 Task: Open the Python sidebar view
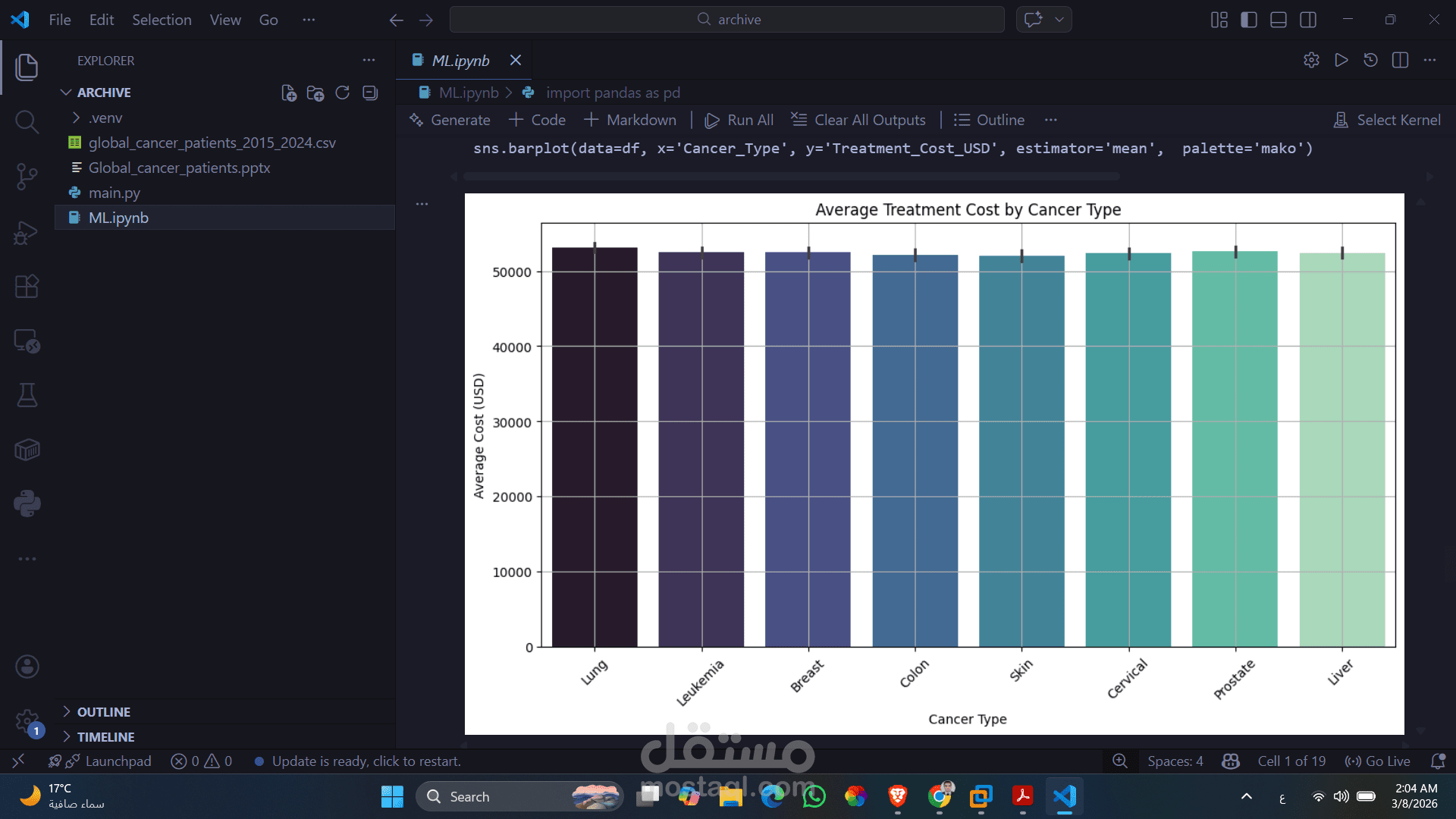click(27, 504)
